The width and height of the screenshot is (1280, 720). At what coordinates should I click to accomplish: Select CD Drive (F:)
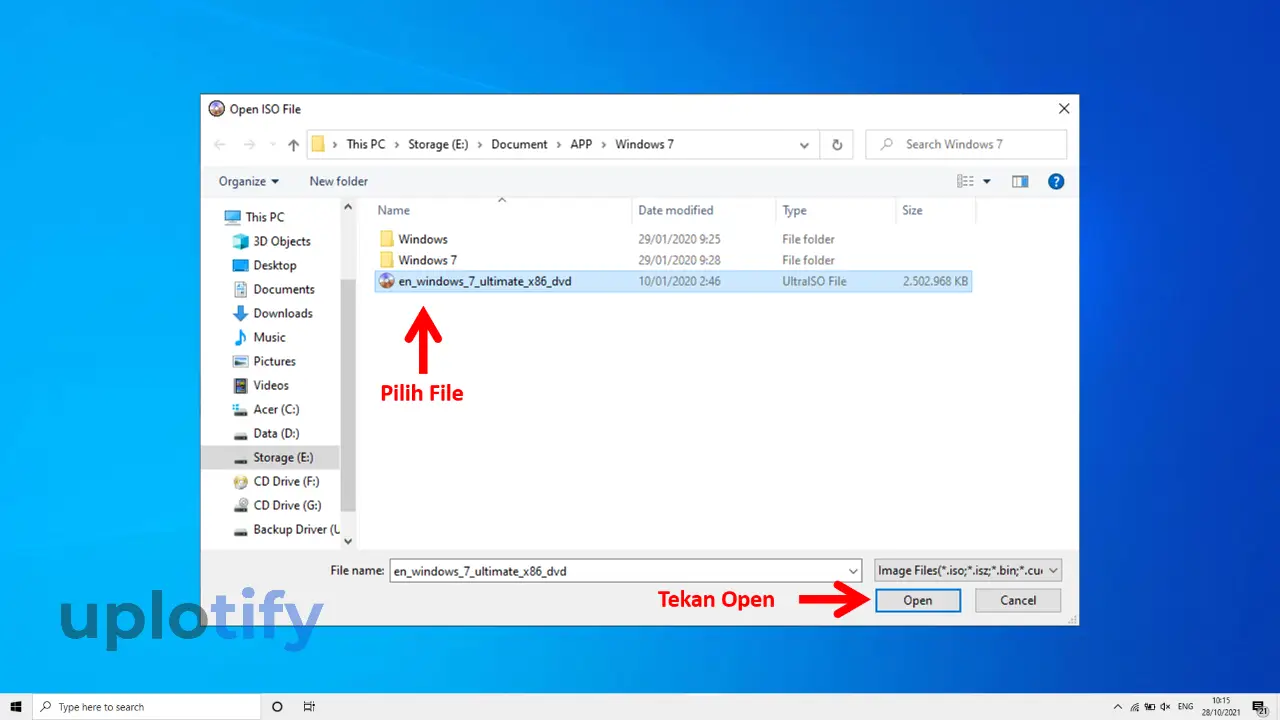[286, 481]
